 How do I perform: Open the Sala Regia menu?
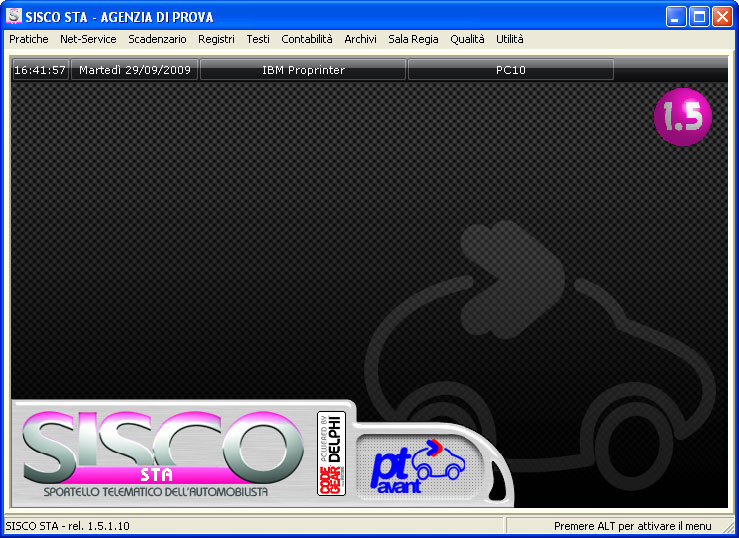click(x=413, y=39)
